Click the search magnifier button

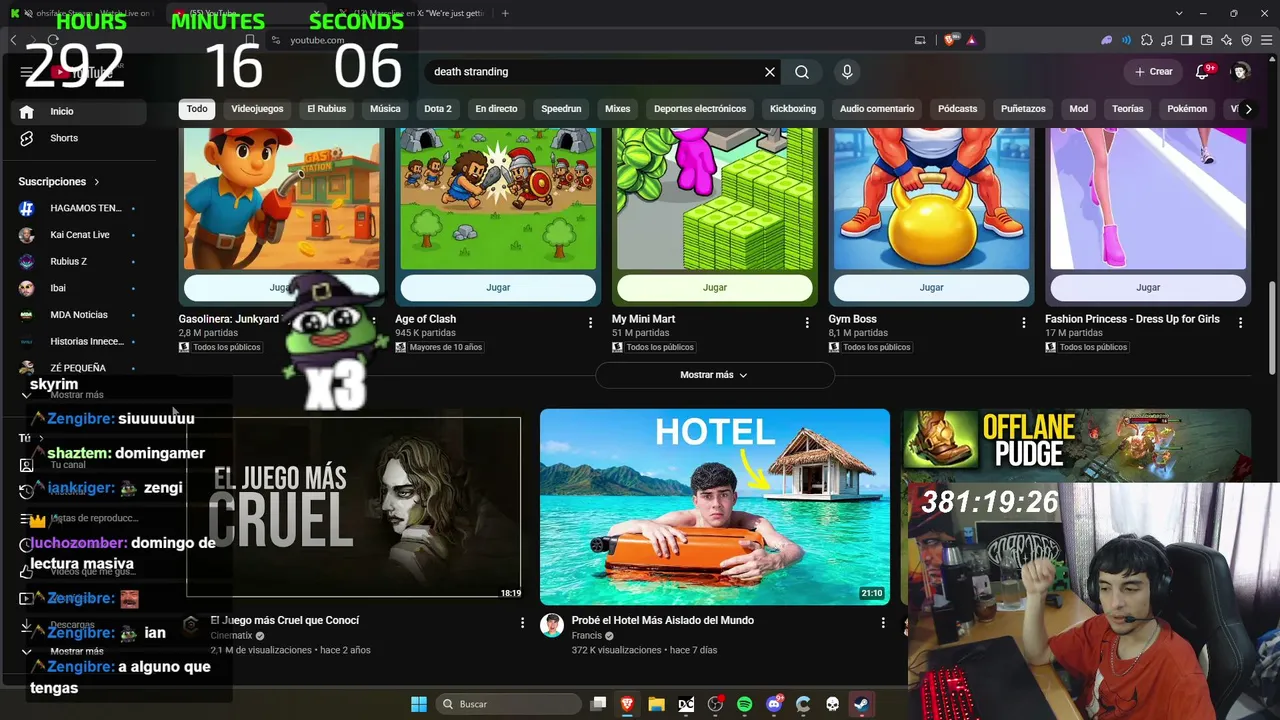[x=802, y=72]
